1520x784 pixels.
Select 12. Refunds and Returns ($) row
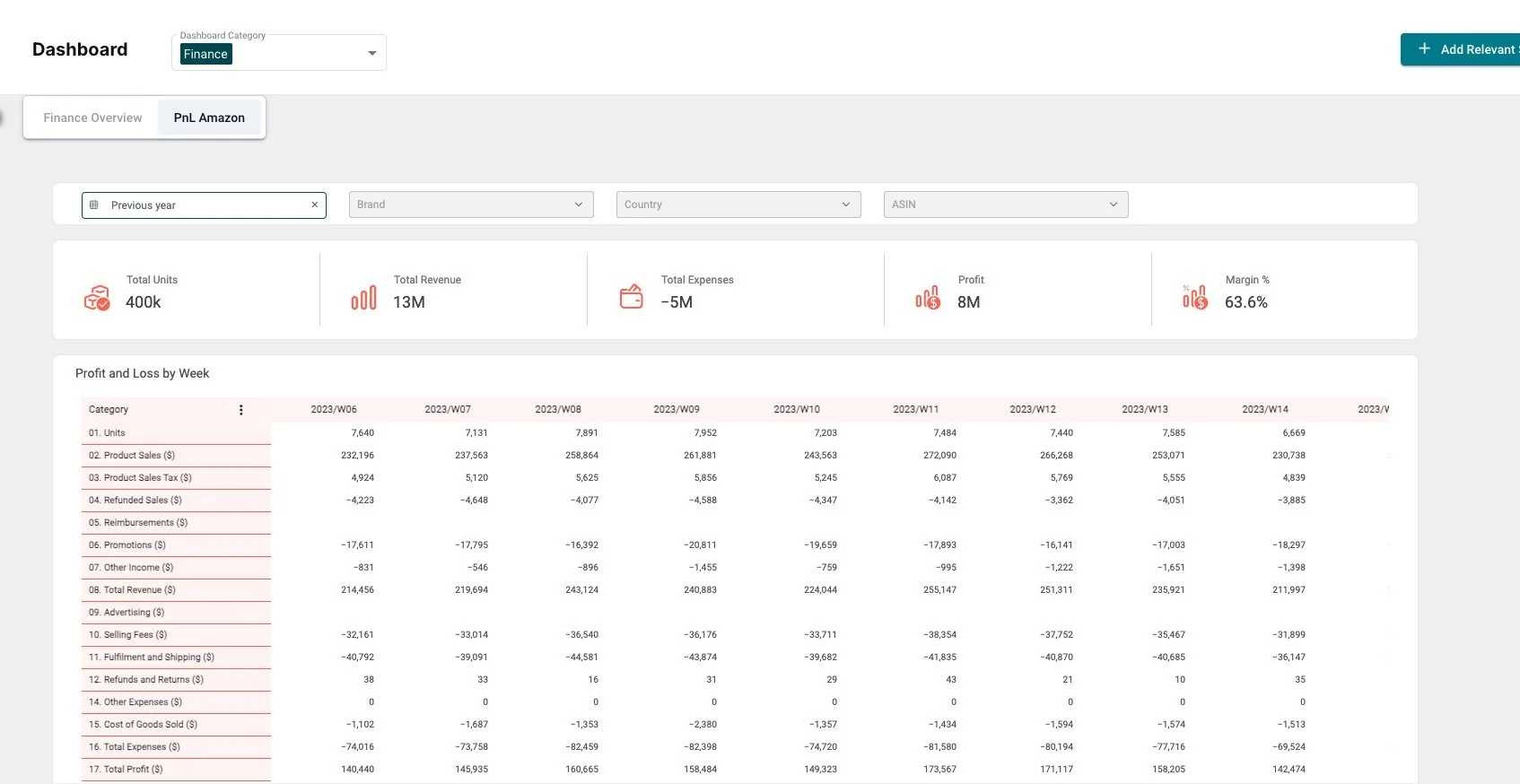[176, 679]
